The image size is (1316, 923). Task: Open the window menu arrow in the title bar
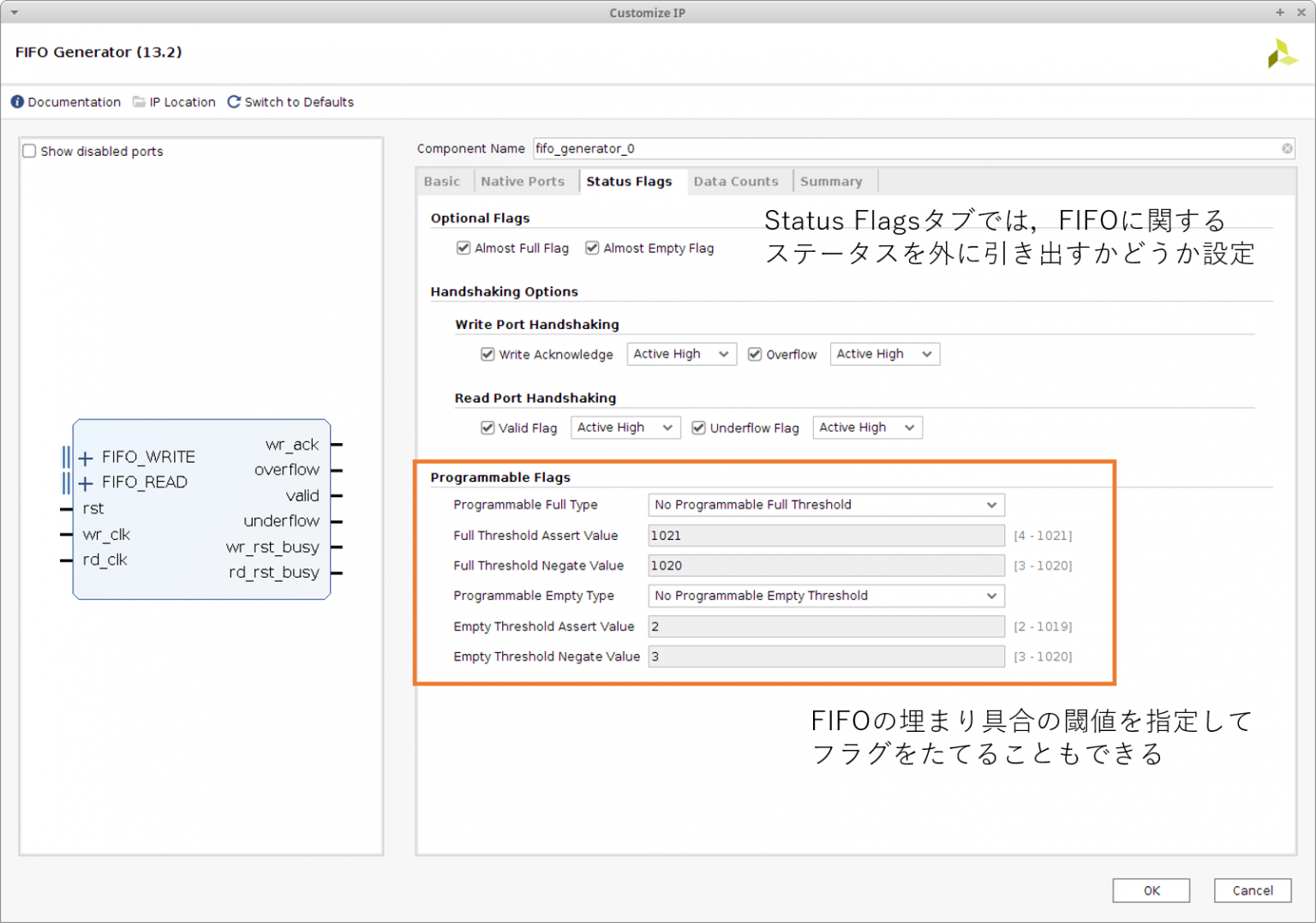click(x=15, y=13)
